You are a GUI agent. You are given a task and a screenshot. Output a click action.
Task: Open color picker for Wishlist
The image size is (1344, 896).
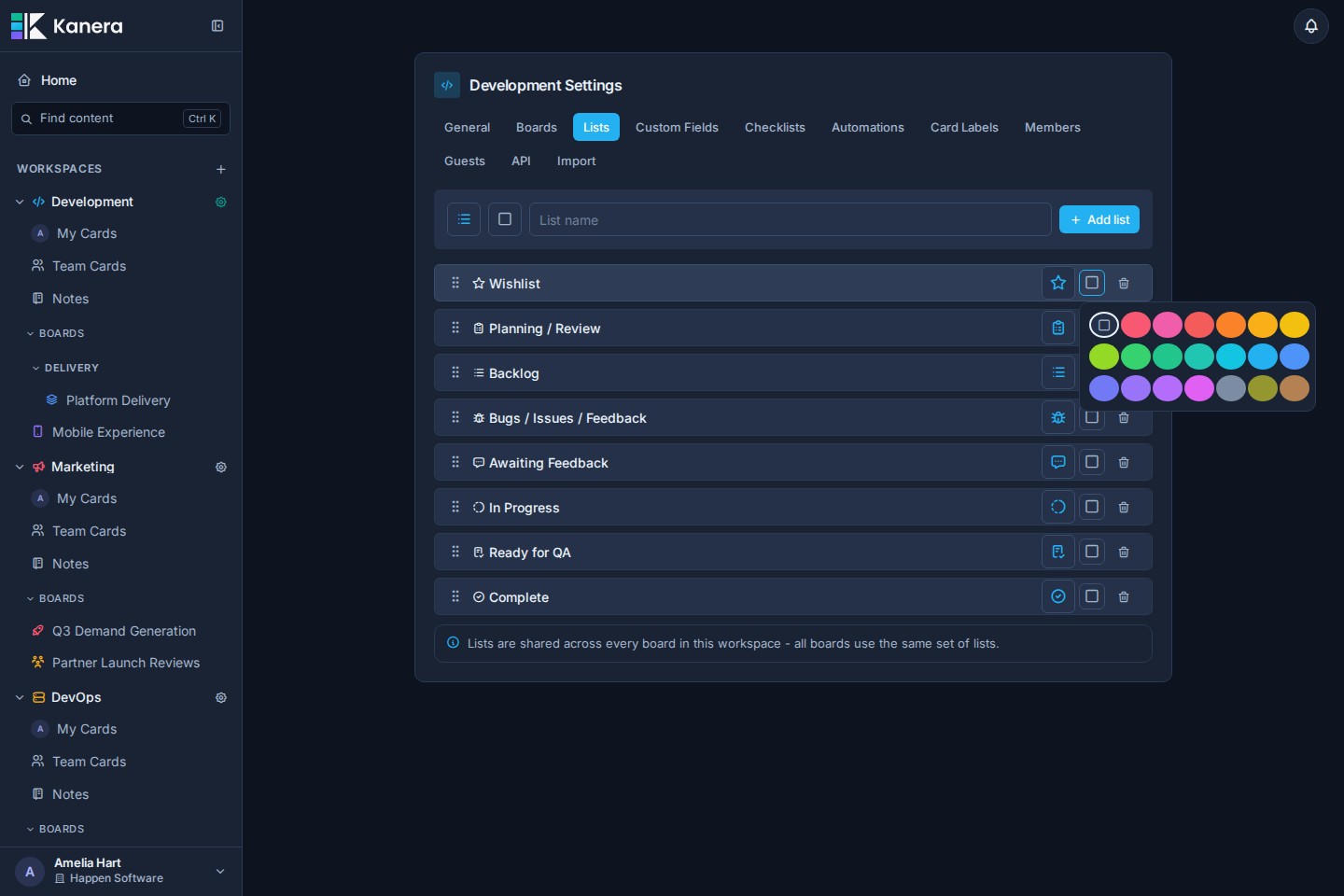coord(1092,283)
